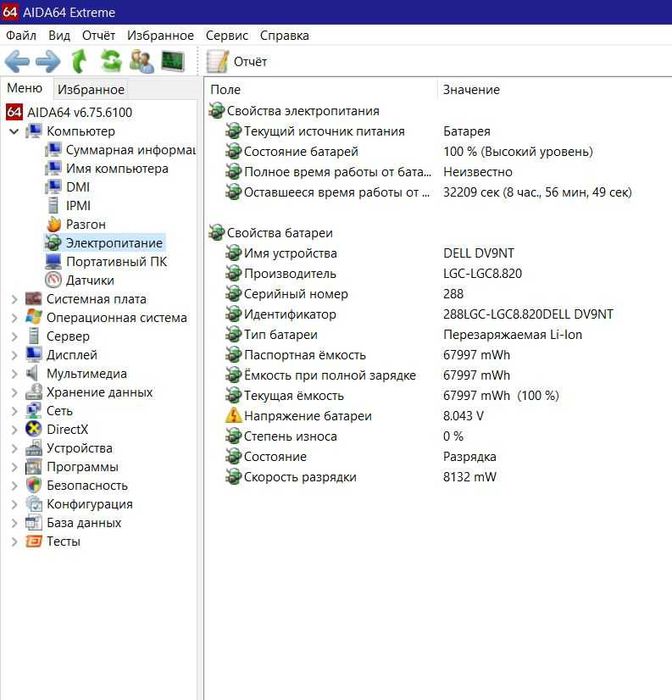Click the IPMI server tower icon
Image resolution: width=672 pixels, height=700 pixels.
coord(53,205)
